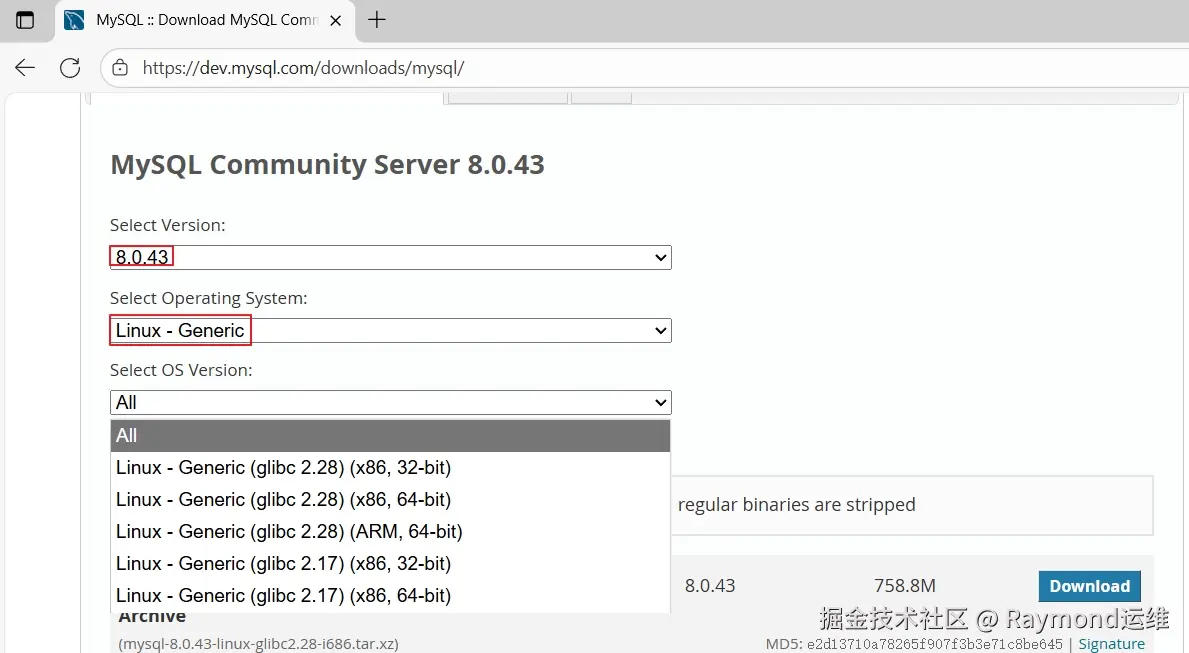Click the MySQL Community Server 8.0.43 heading
The image size is (1189, 653).
click(328, 165)
